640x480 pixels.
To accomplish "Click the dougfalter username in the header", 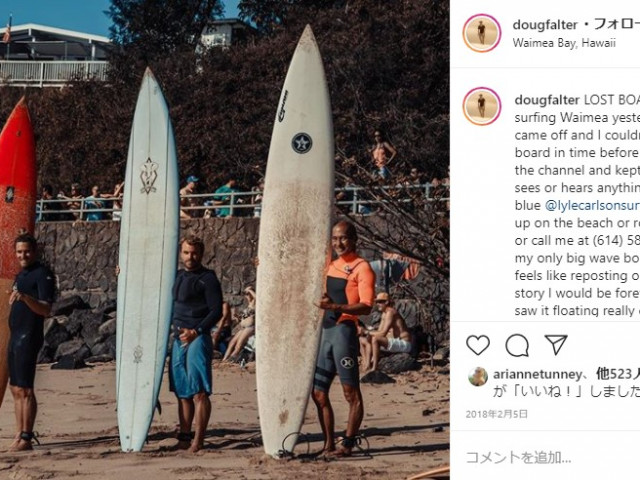I will [x=545, y=25].
